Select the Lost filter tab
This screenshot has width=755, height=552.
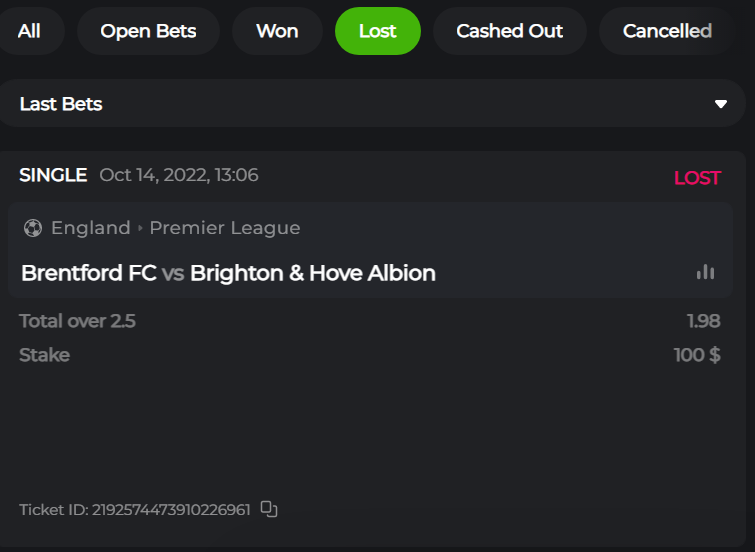point(377,31)
